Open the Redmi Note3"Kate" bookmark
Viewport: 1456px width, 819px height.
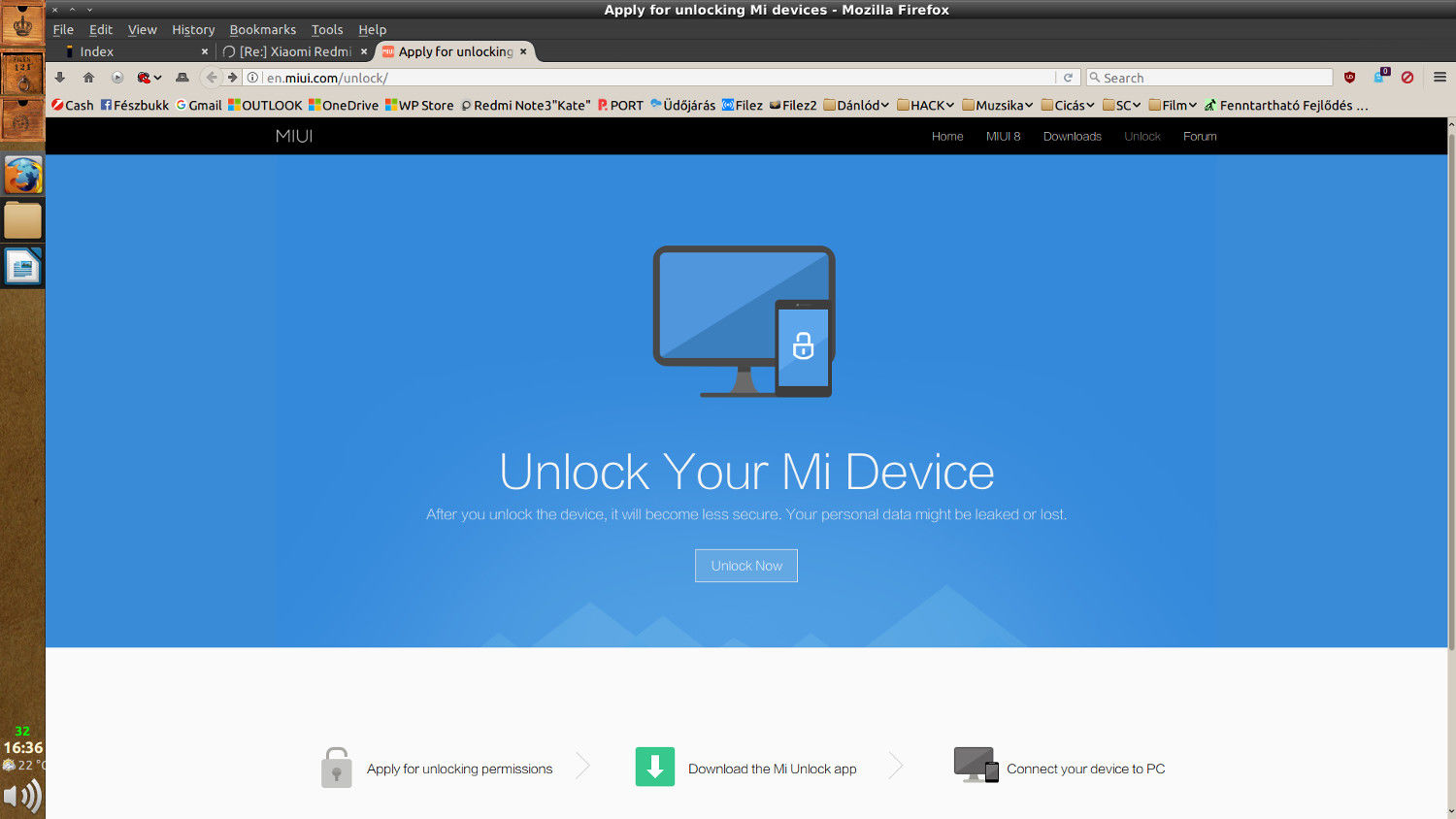point(525,105)
